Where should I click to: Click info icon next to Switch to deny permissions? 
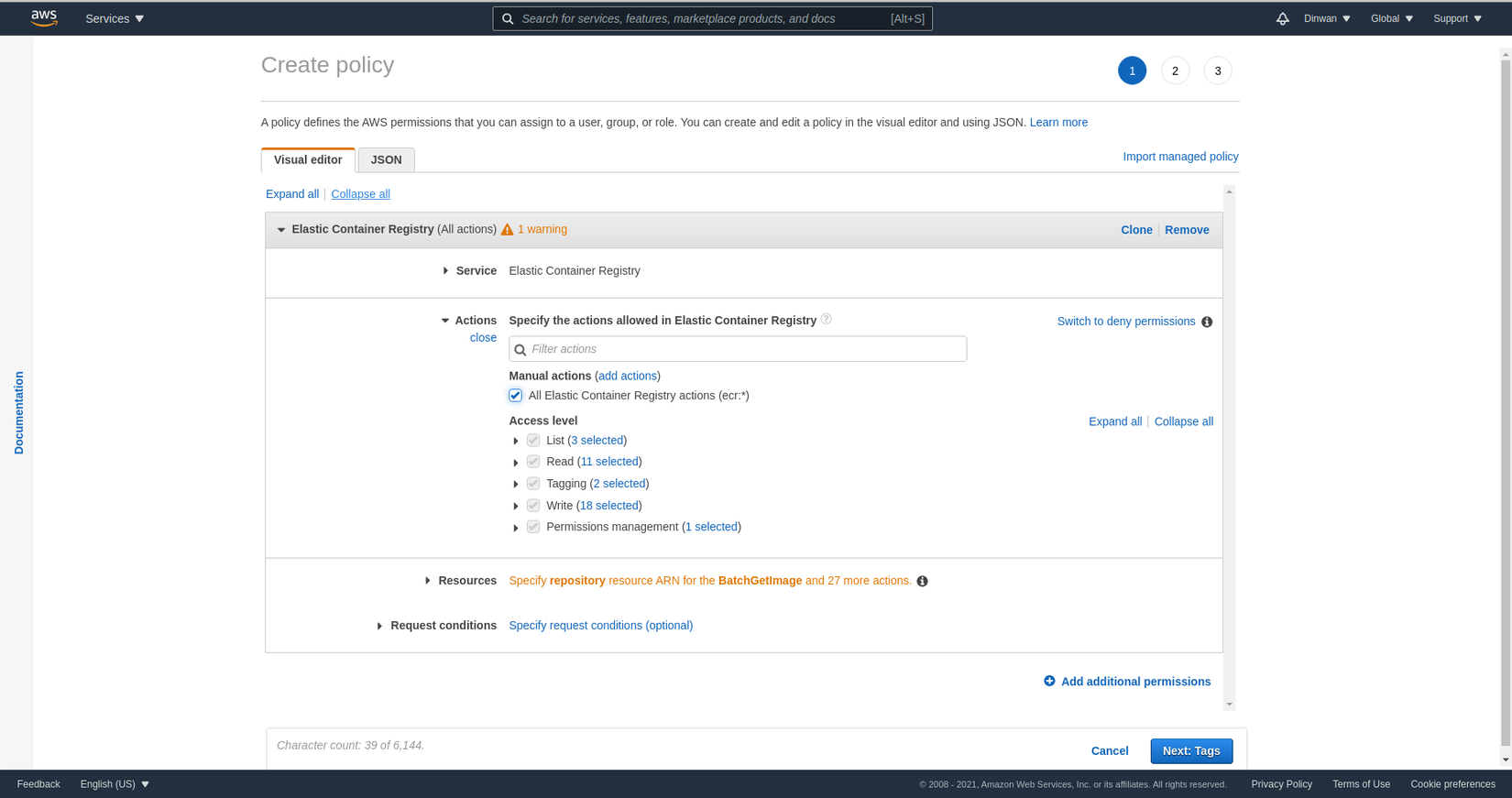tap(1207, 322)
